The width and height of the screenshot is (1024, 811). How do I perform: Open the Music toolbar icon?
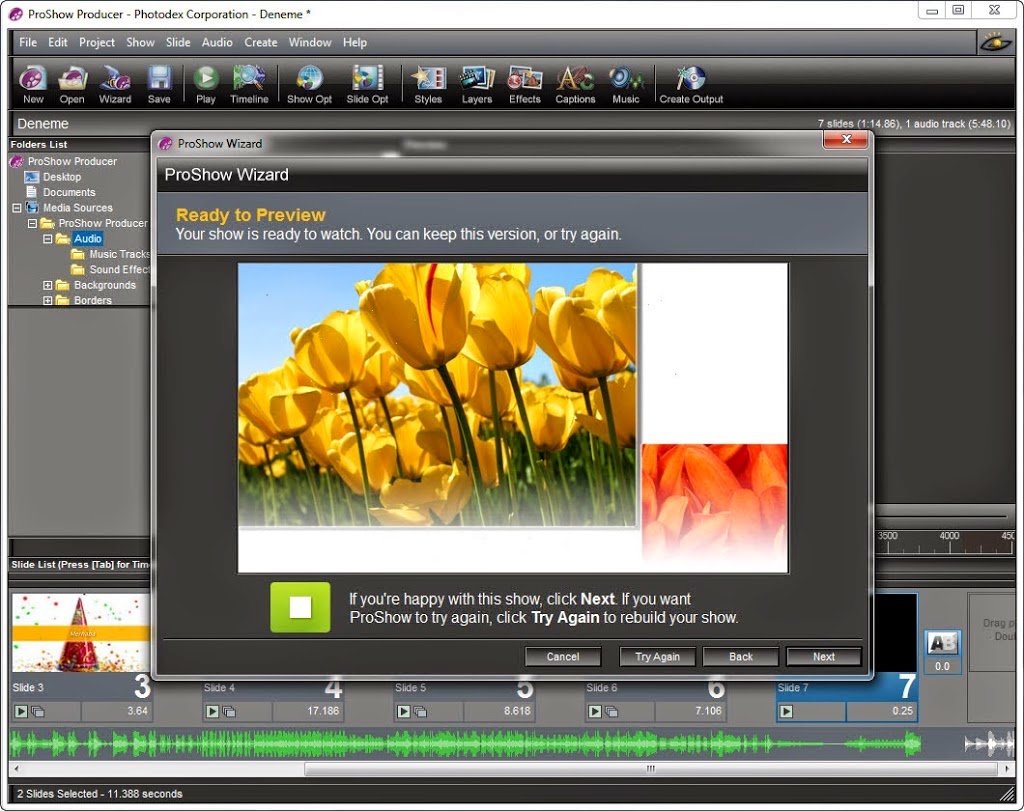click(626, 85)
